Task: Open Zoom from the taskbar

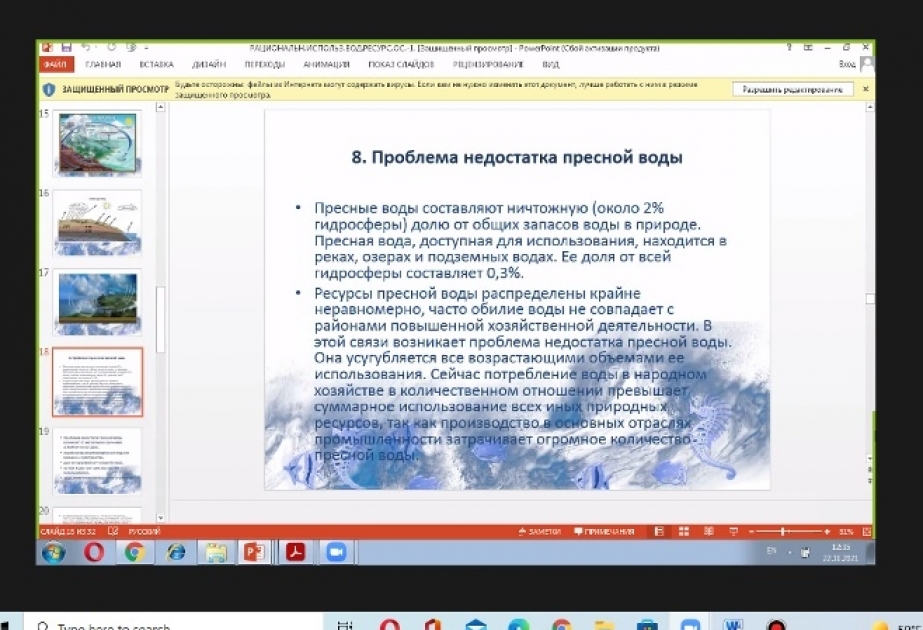Action: pyautogui.click(x=336, y=552)
